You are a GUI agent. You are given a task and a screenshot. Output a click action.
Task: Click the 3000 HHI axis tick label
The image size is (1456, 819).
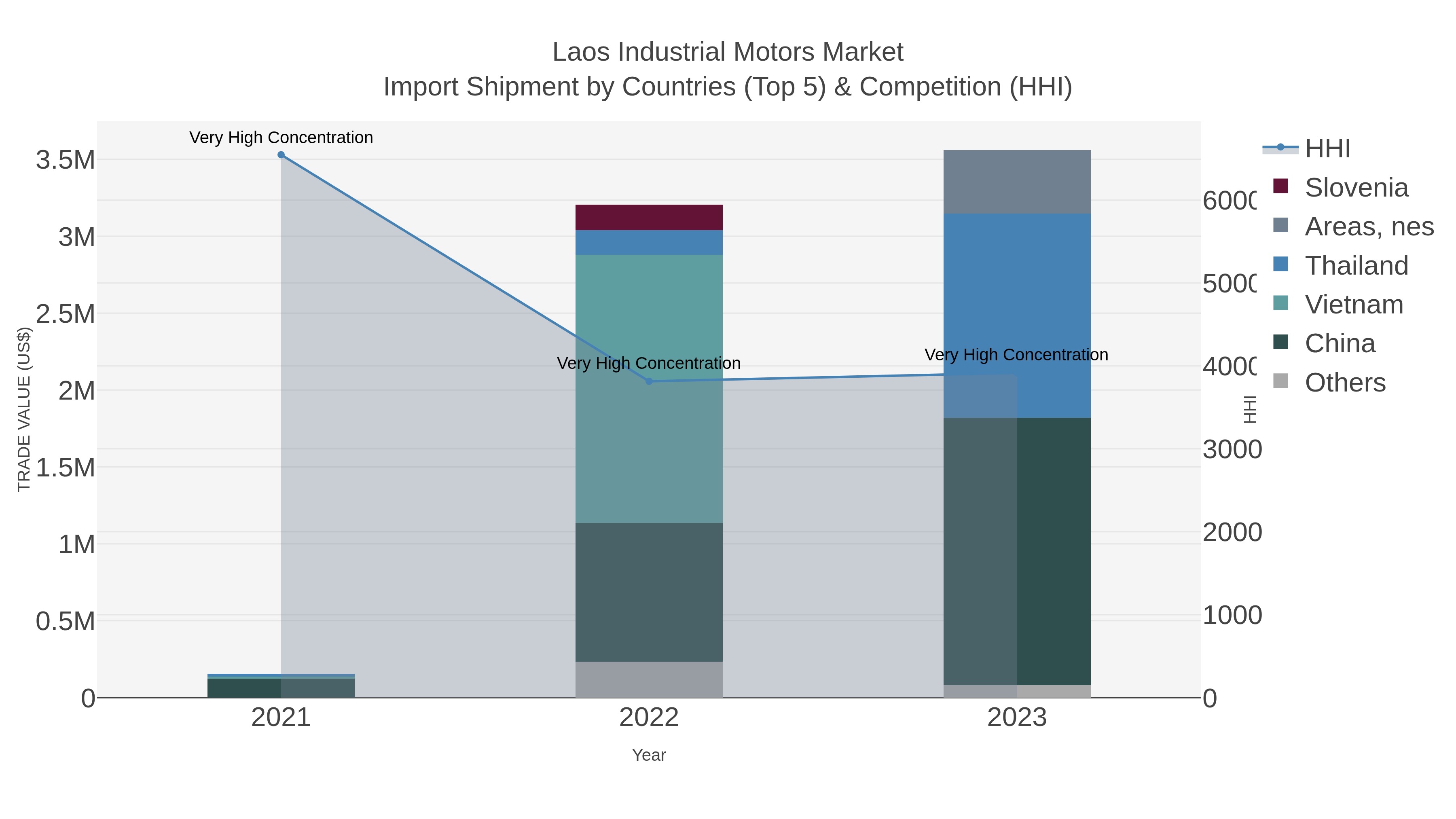click(x=1232, y=450)
